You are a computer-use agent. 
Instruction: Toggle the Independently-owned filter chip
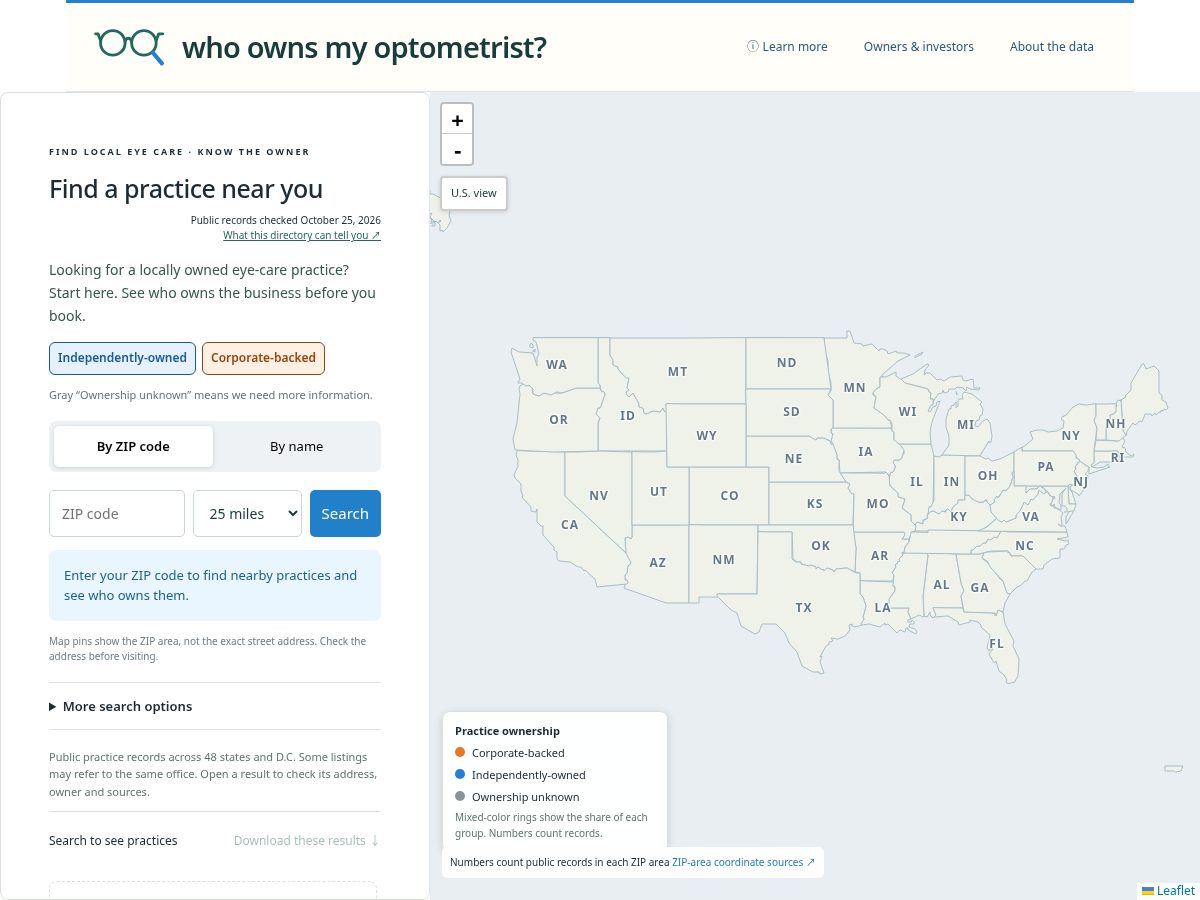tap(122, 358)
